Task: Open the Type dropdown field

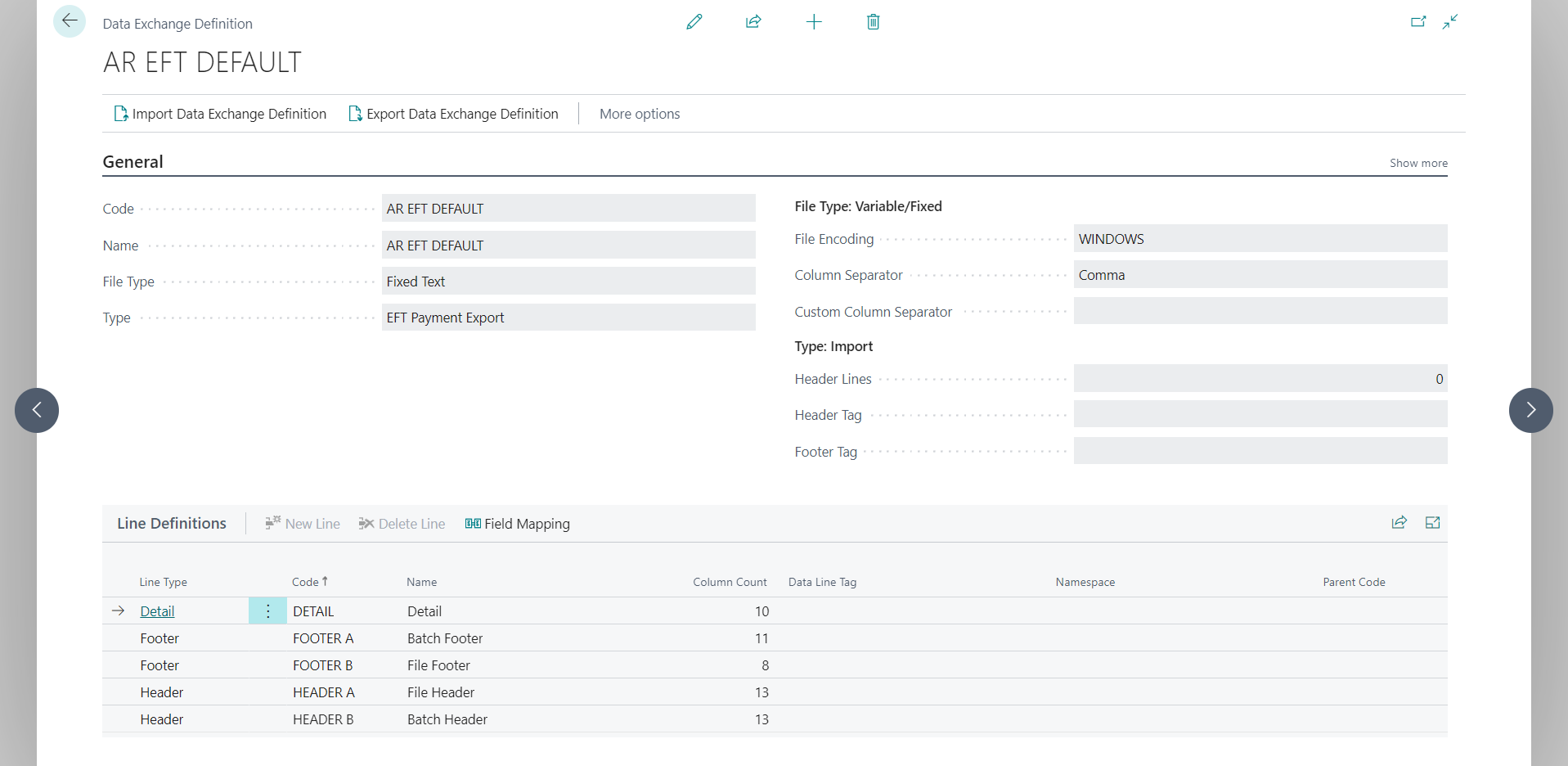Action: pyautogui.click(x=568, y=318)
